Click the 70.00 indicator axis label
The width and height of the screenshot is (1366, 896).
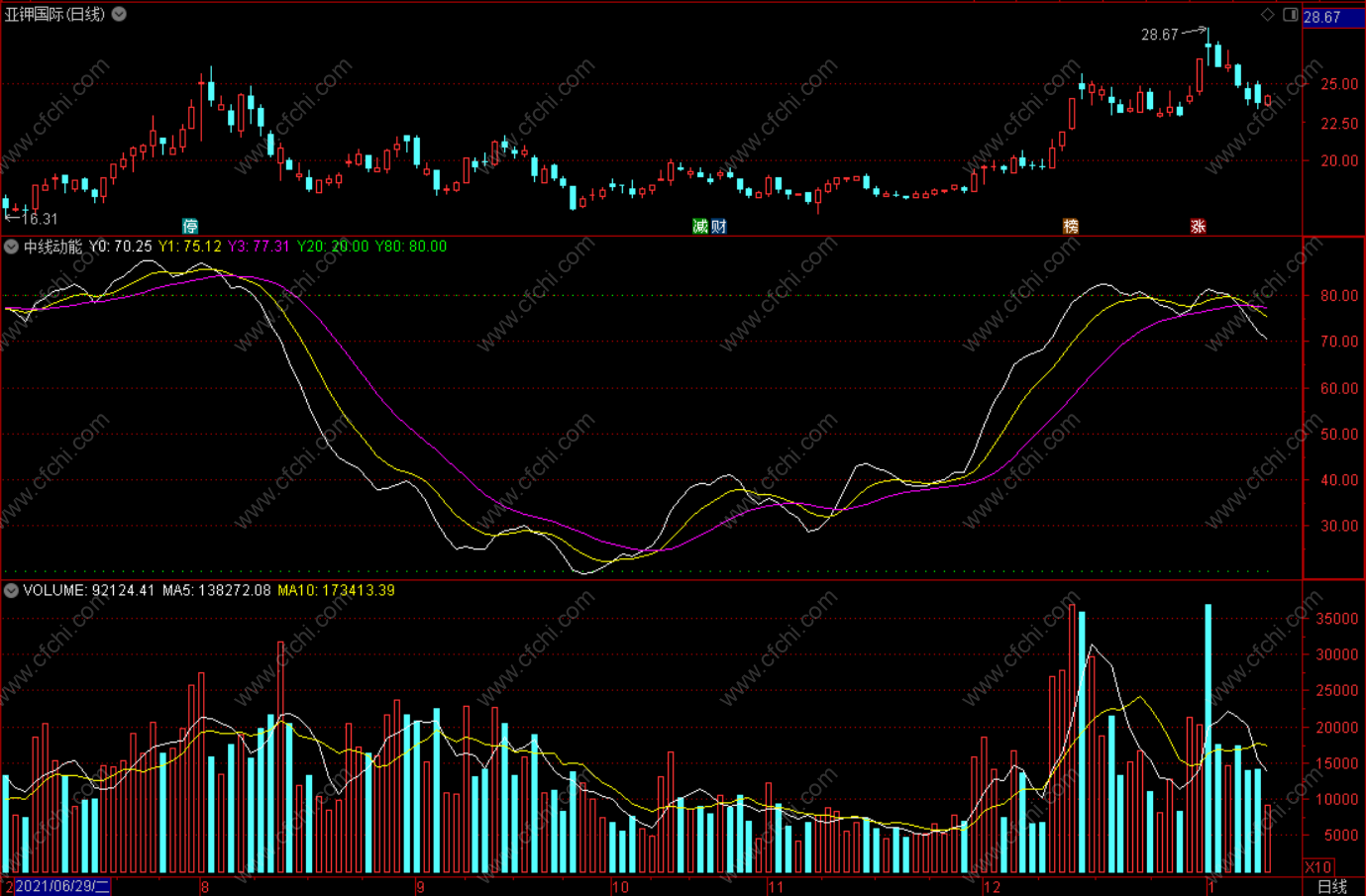1339,342
